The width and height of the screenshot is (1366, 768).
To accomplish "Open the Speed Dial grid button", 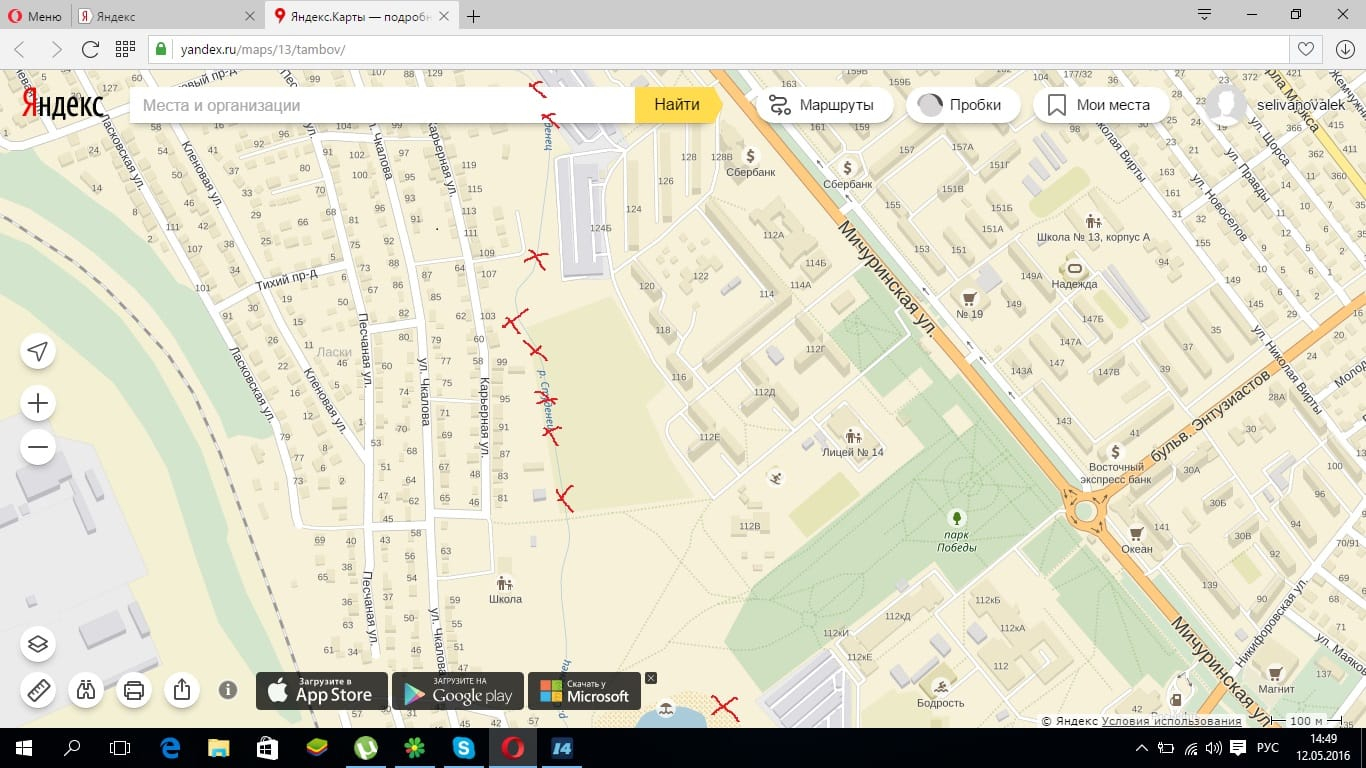I will point(125,49).
